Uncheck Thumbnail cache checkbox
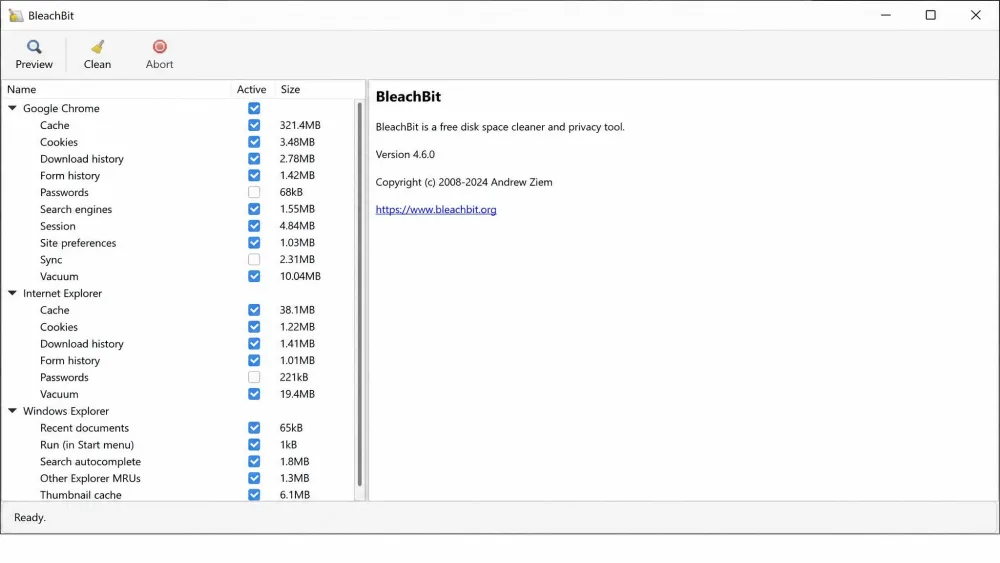 pyautogui.click(x=254, y=495)
